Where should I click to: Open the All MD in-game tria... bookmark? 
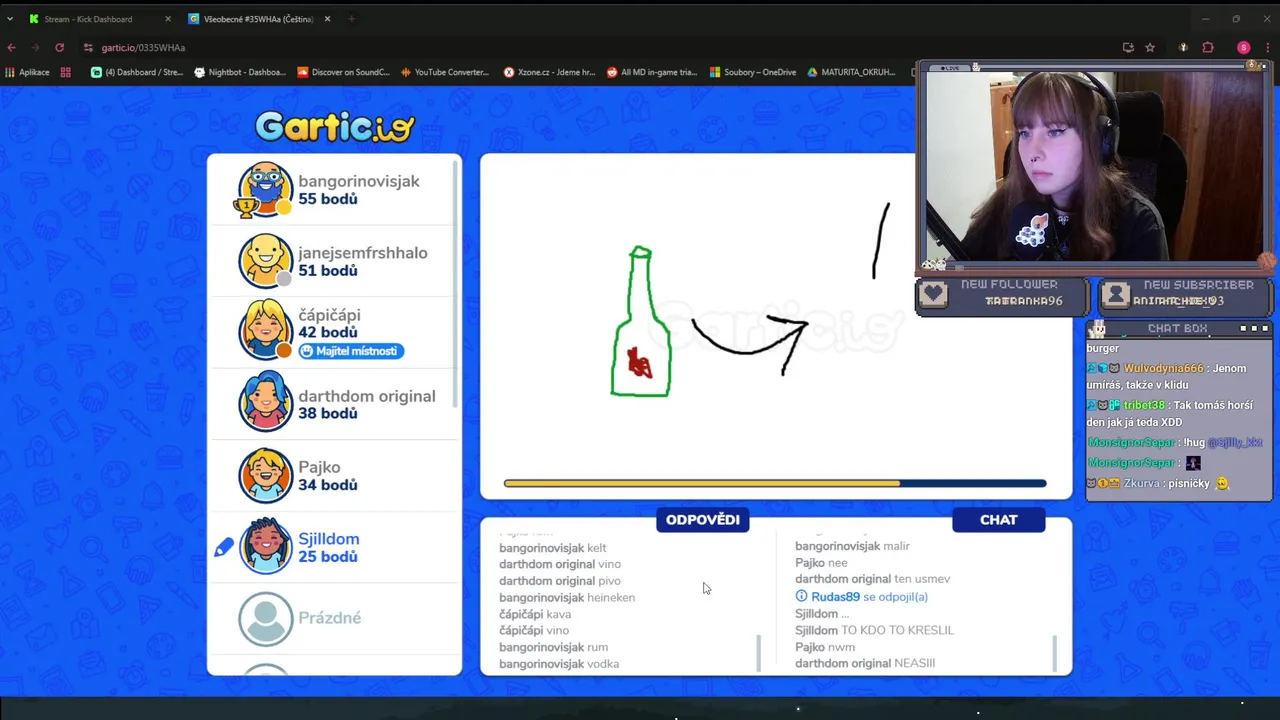coord(652,72)
